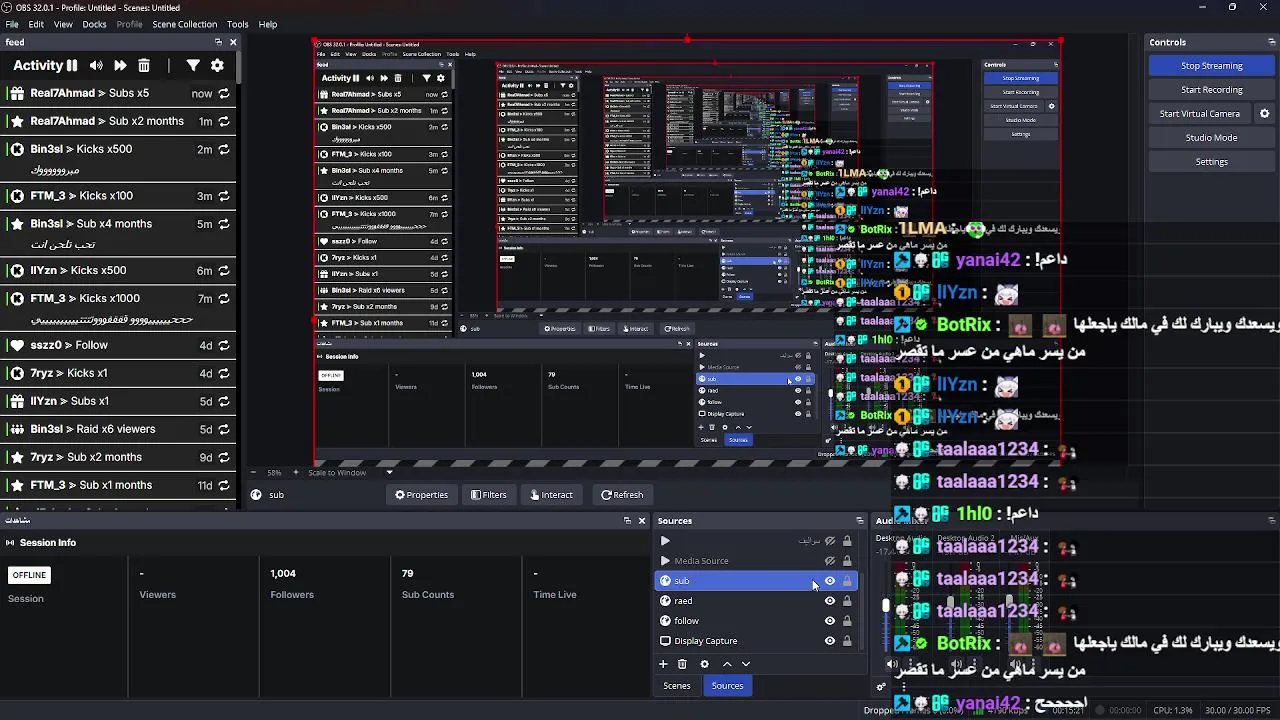The width and height of the screenshot is (1280, 720).
Task: Open Filters for sub source
Action: pos(489,495)
